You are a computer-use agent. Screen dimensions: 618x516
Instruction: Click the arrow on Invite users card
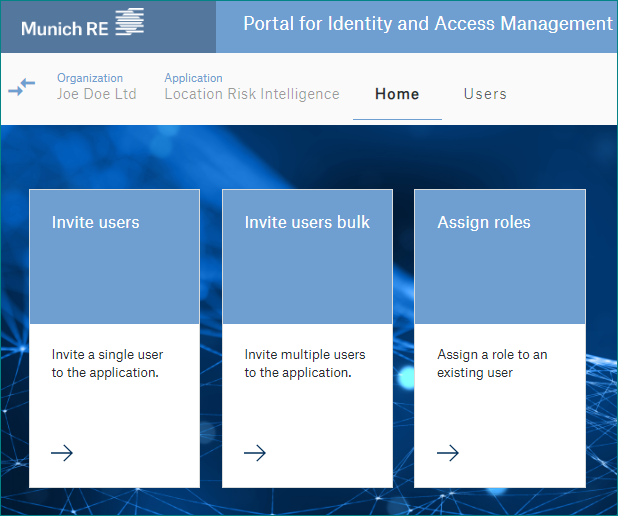tap(62, 453)
